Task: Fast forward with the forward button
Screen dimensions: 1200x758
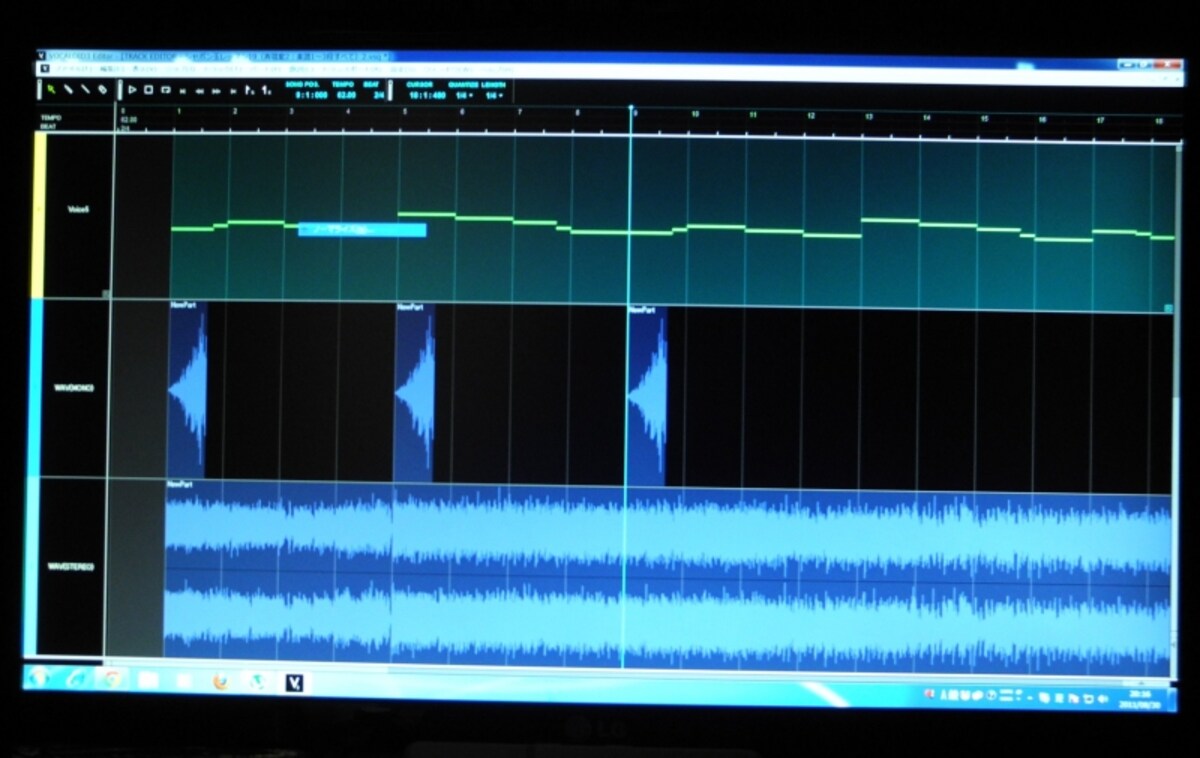Action: [215, 91]
